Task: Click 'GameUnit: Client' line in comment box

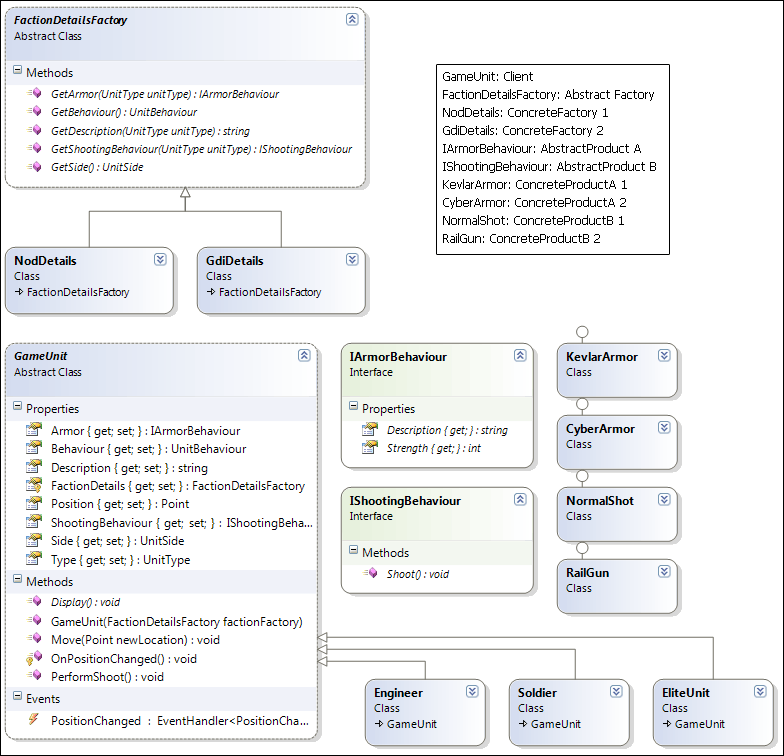Action: [x=488, y=76]
